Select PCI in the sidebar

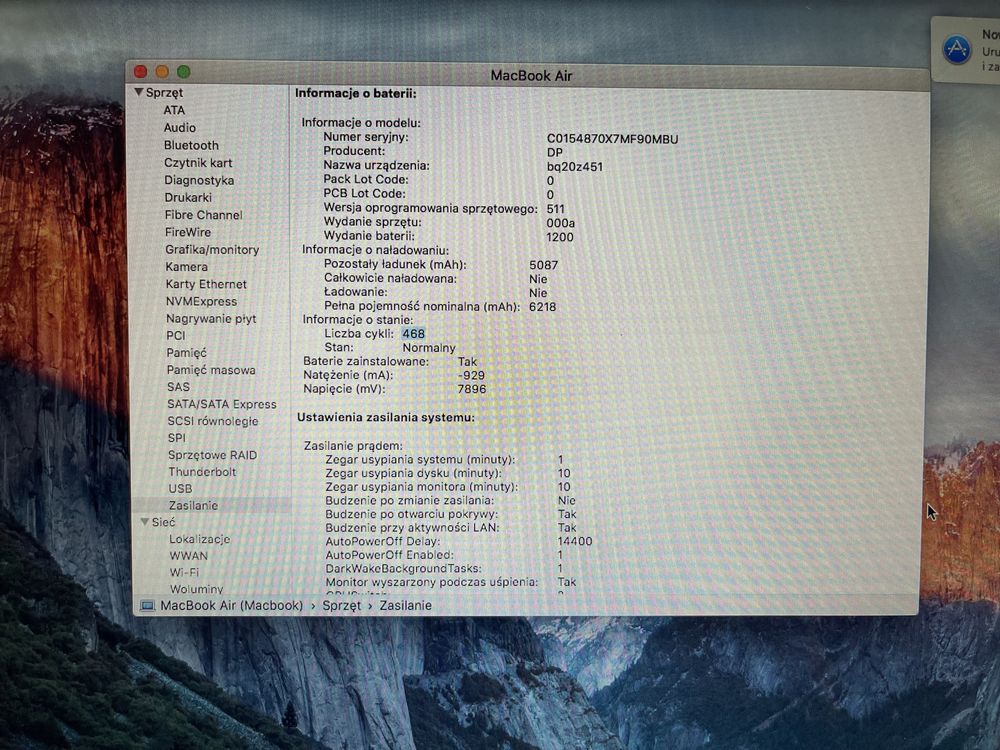point(176,335)
